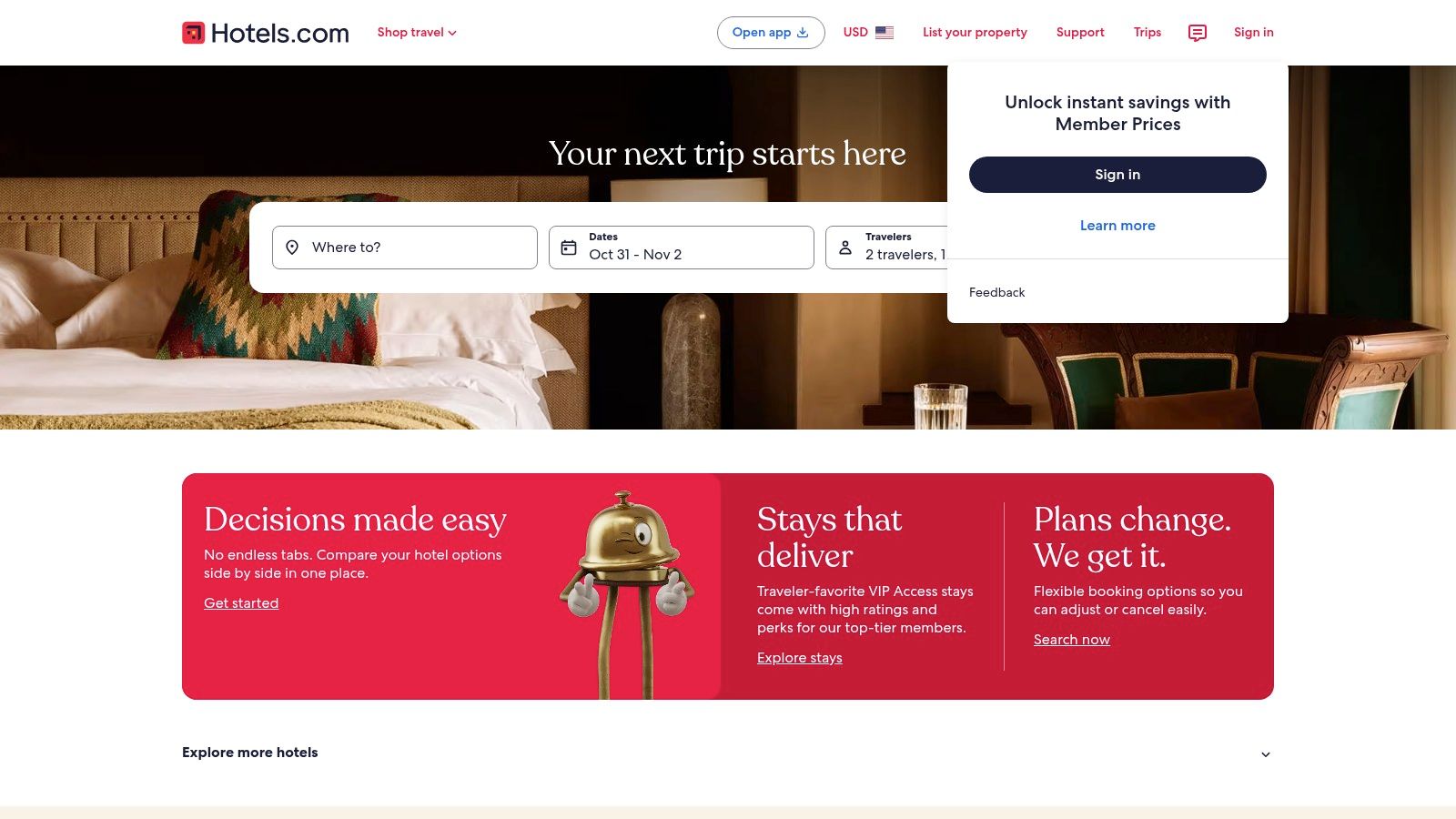Open the messages chat bubble icon
This screenshot has width=1456, height=819.
point(1198,33)
